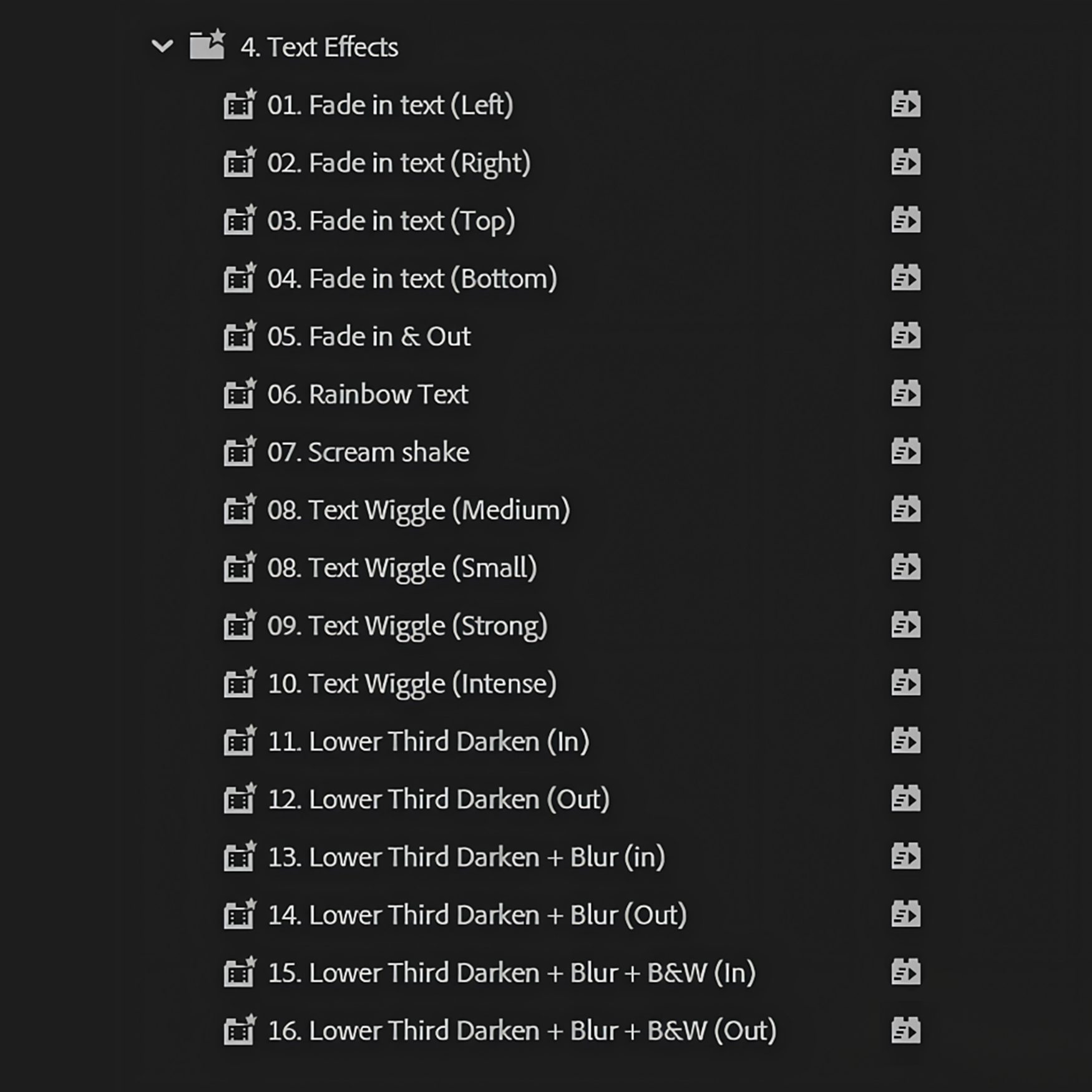1092x1092 pixels.
Task: Select the 4. Text Effects bin label
Action: [x=319, y=46]
